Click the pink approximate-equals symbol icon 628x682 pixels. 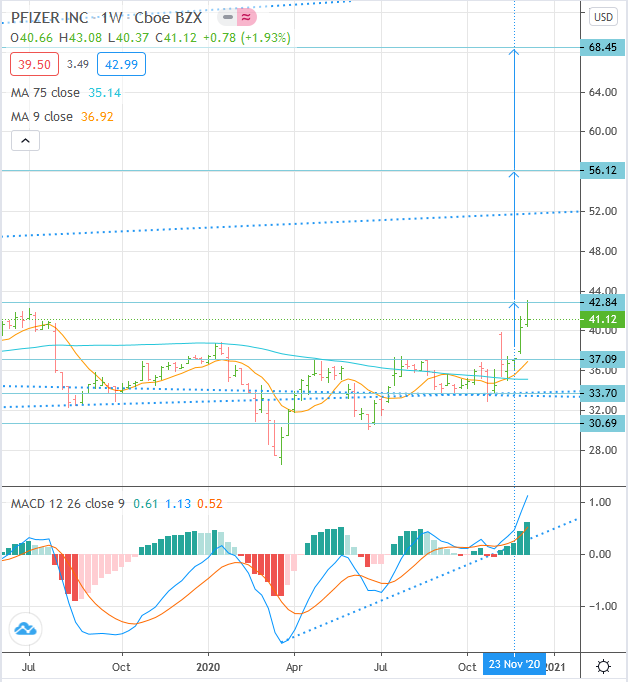[247, 17]
